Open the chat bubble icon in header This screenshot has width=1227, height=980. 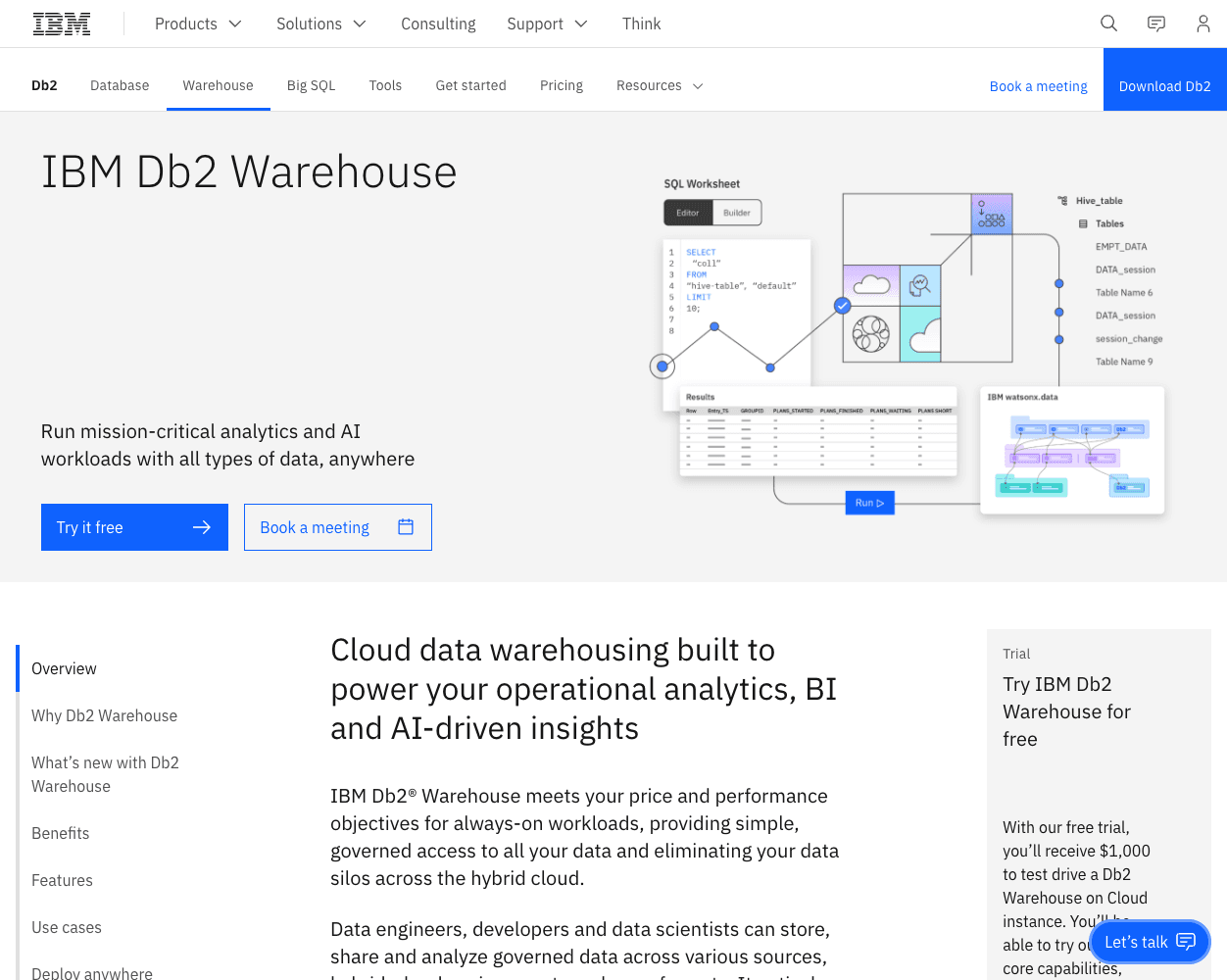[x=1156, y=24]
